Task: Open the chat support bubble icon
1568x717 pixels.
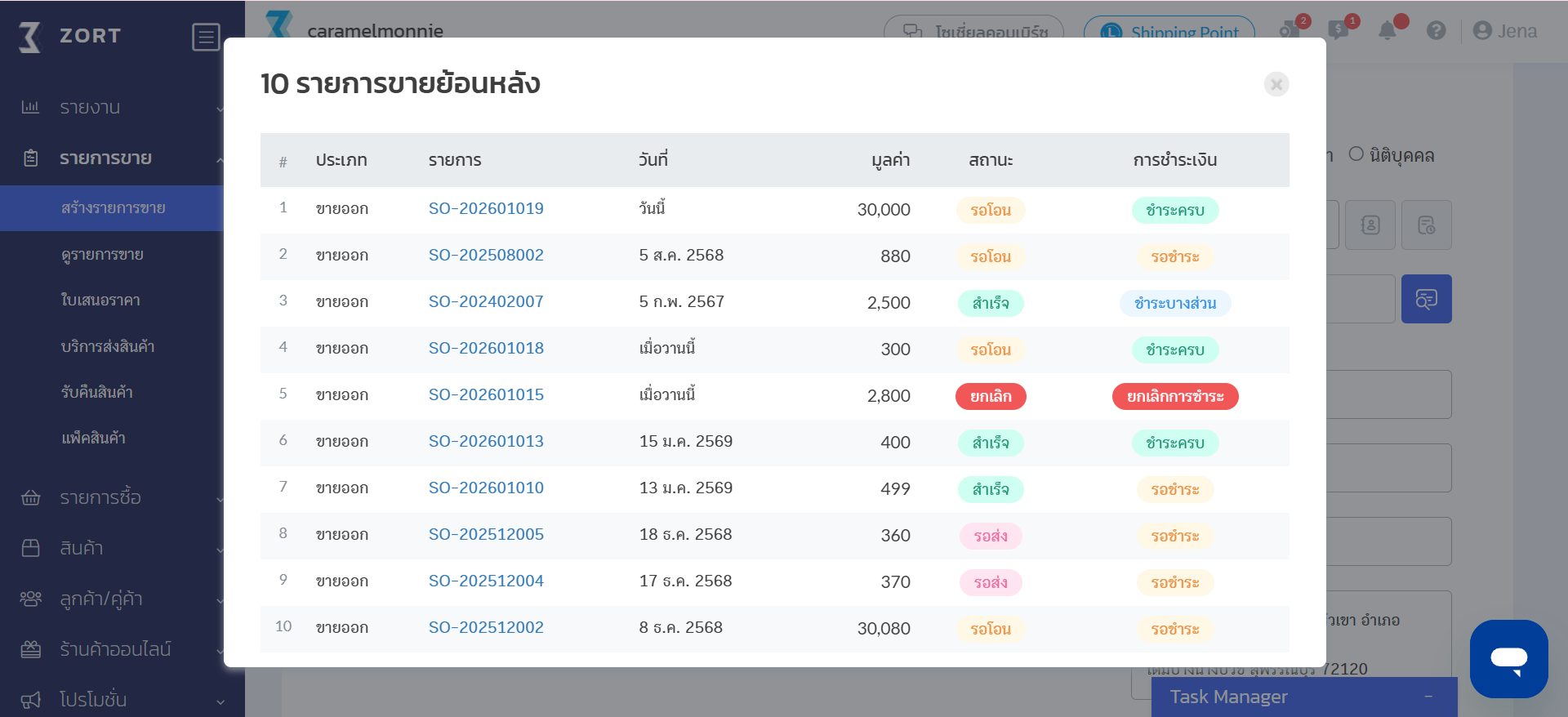Action: pos(1508,658)
